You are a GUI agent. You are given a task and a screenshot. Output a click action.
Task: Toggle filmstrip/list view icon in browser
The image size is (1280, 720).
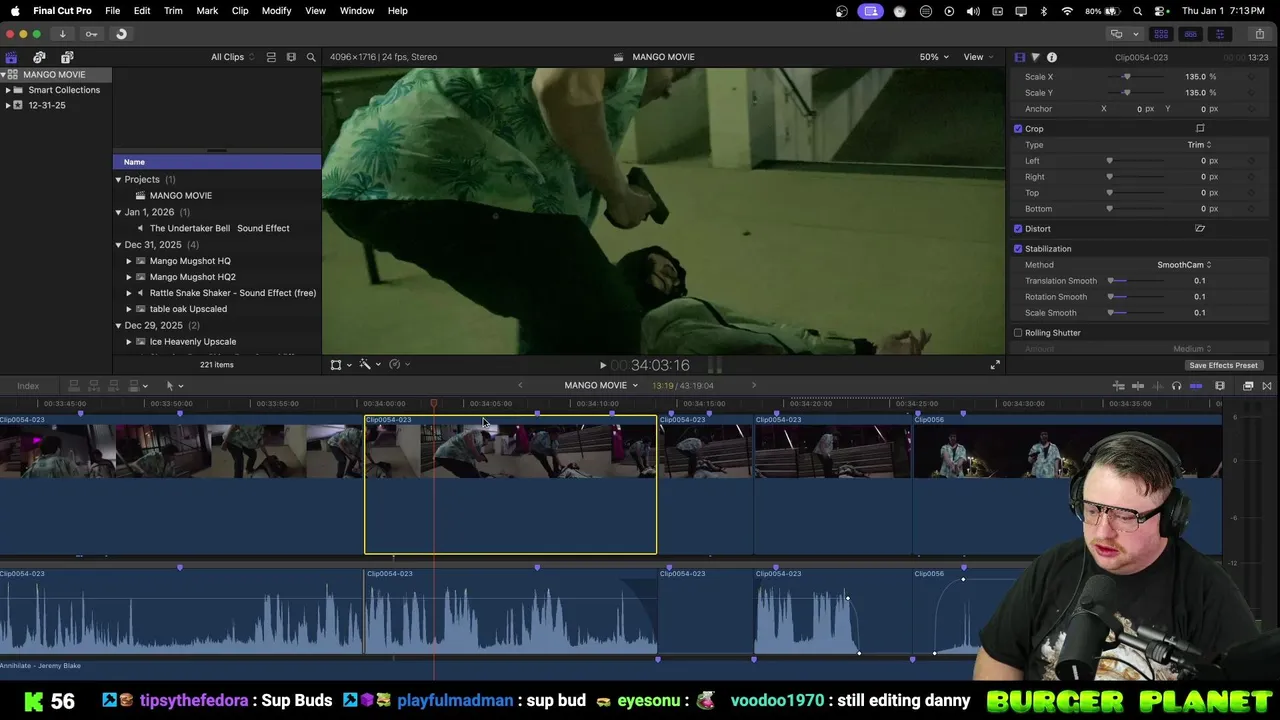(x=291, y=57)
